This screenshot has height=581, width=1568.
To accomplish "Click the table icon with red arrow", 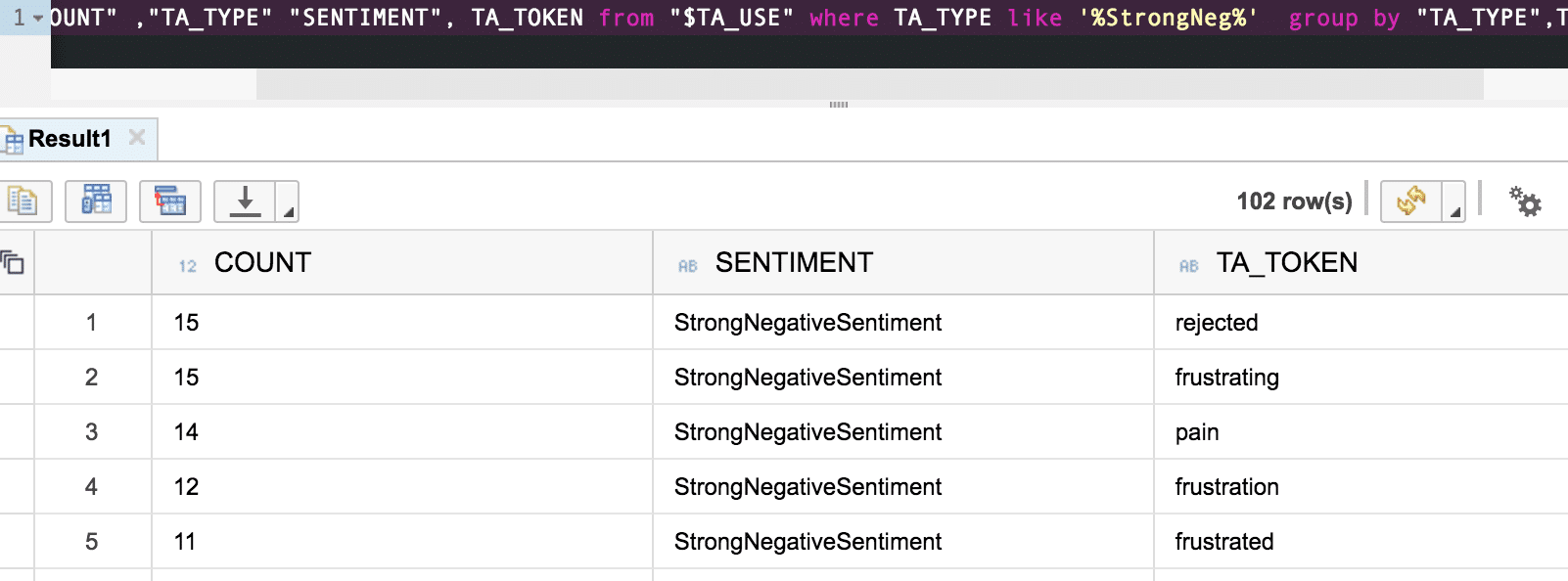I will click(x=170, y=201).
